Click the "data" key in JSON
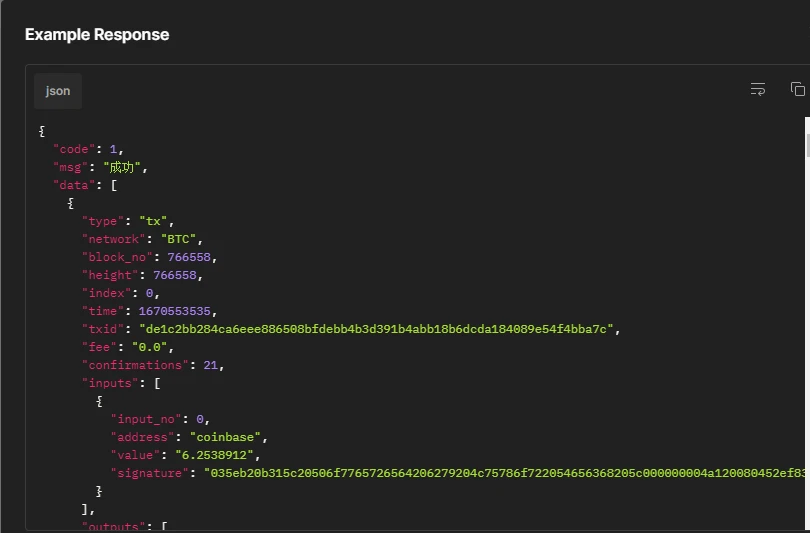 click(70, 185)
